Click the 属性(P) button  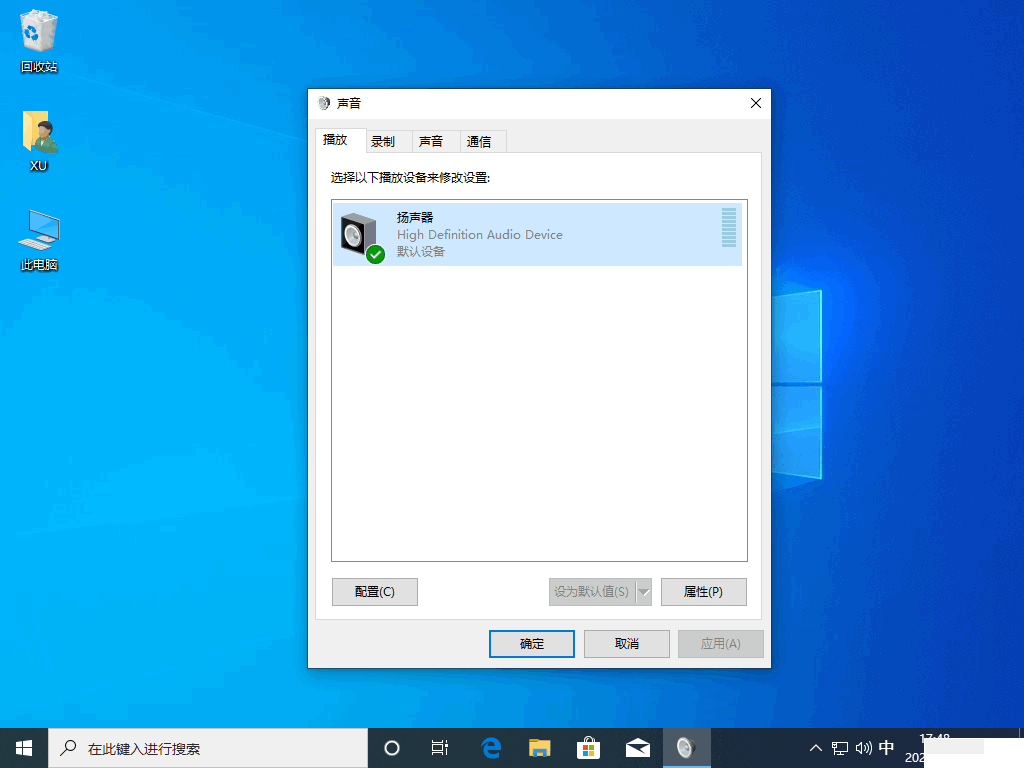(x=703, y=592)
